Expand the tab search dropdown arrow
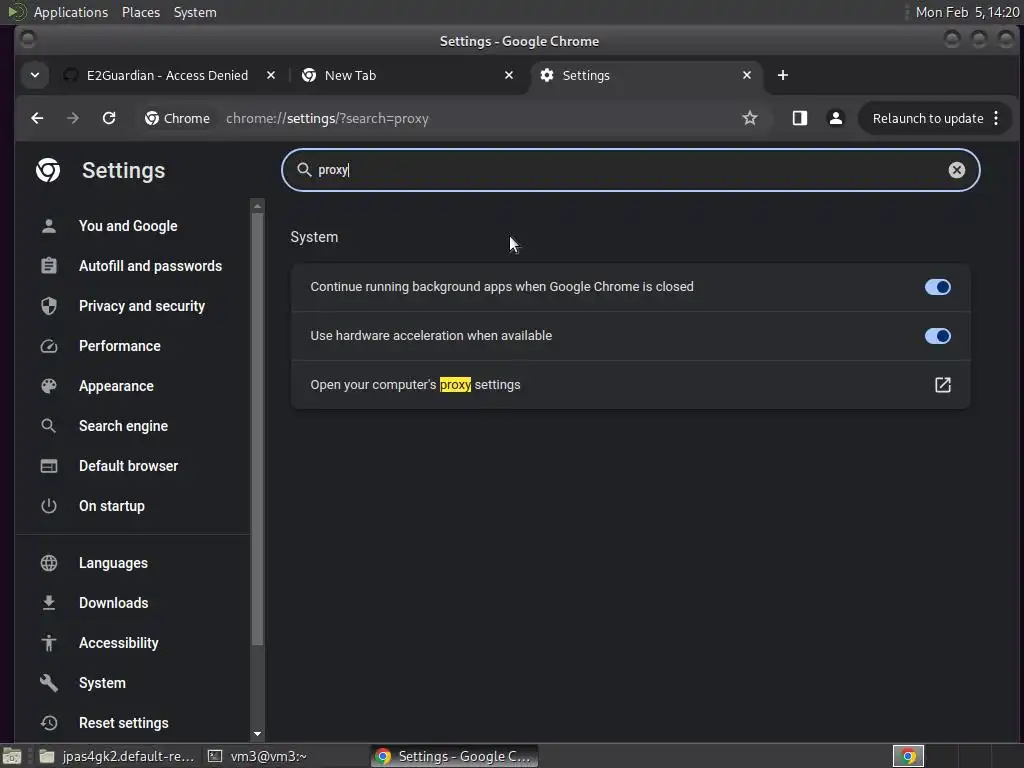Image resolution: width=1024 pixels, height=768 pixels. 35,76
